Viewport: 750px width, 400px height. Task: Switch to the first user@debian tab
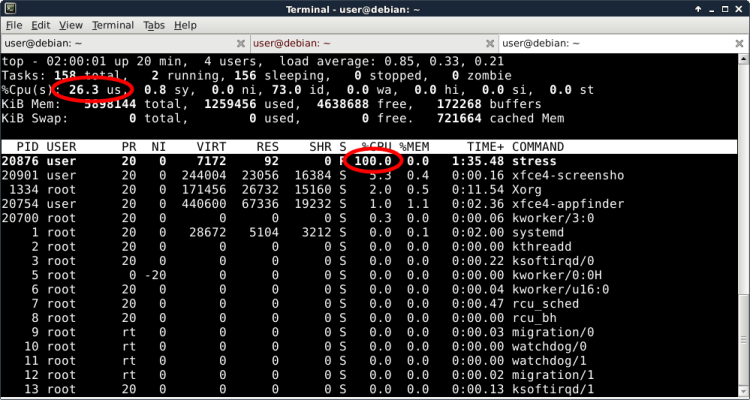click(124, 44)
